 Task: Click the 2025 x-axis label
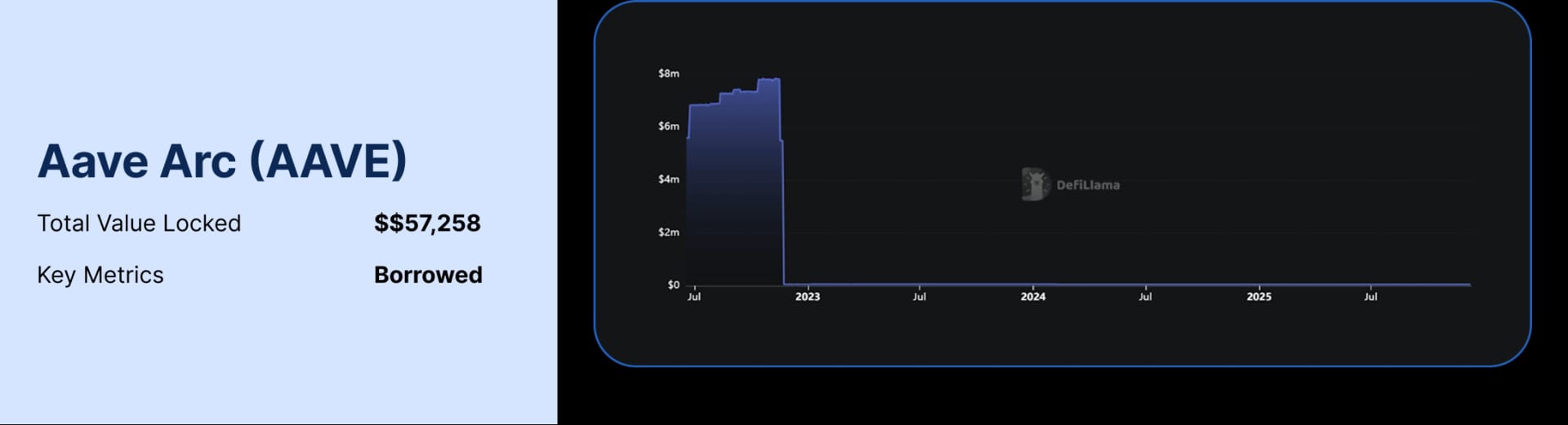click(1259, 297)
